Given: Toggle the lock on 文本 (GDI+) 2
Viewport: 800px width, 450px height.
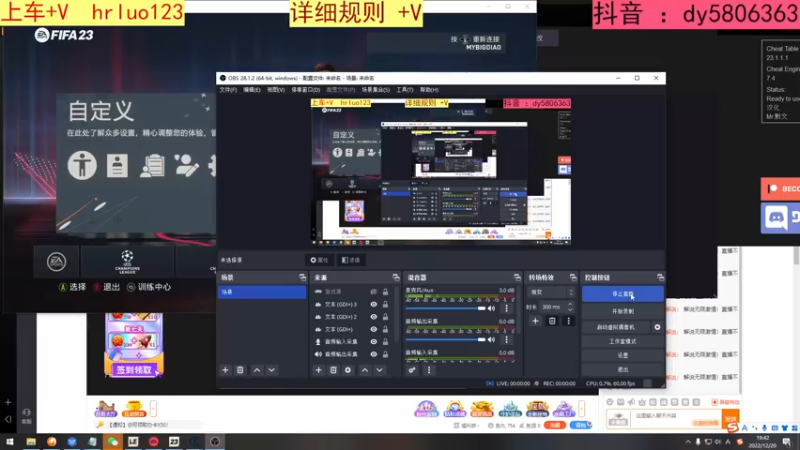Looking at the screenshot, I should click(385, 317).
